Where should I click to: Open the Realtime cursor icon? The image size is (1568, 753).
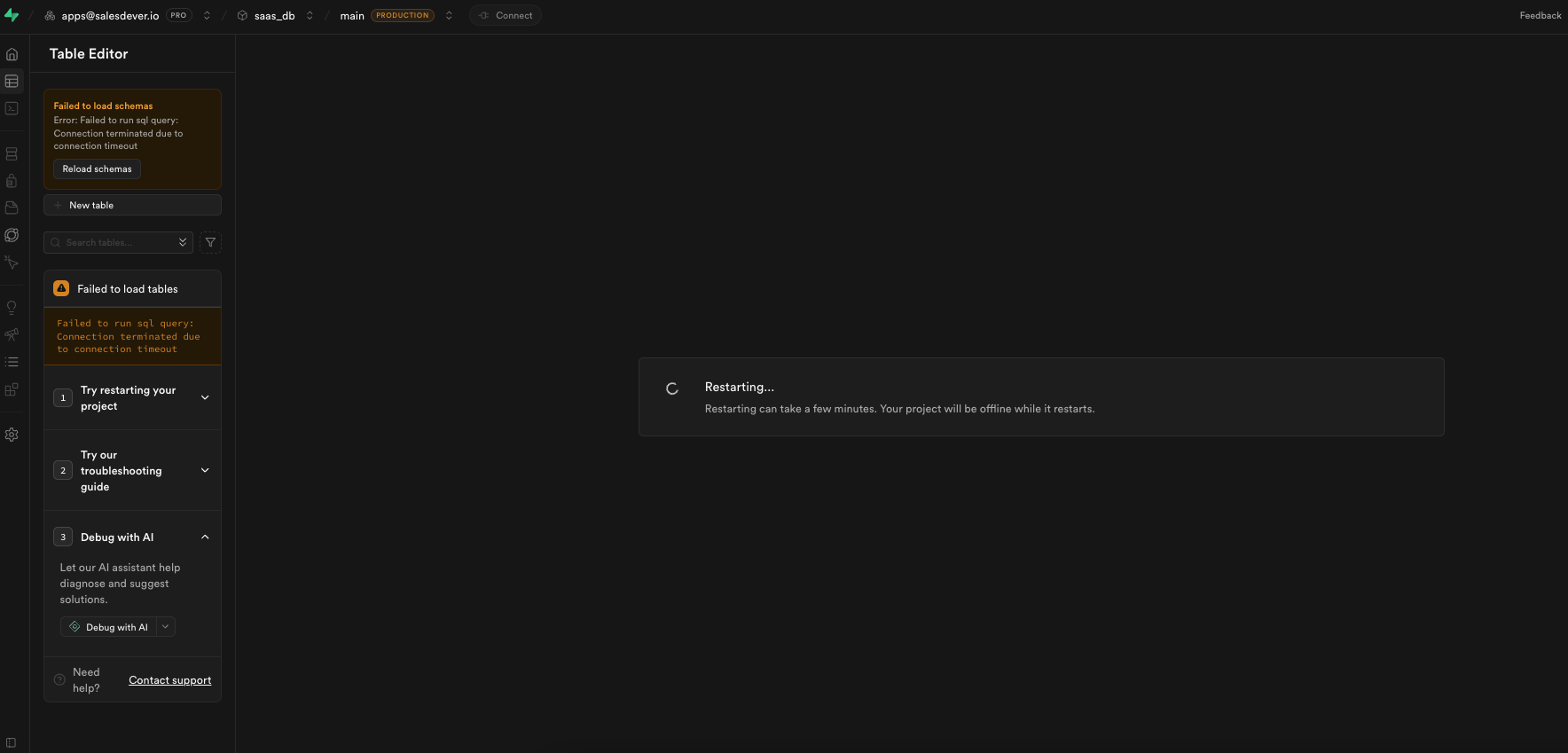[x=12, y=263]
